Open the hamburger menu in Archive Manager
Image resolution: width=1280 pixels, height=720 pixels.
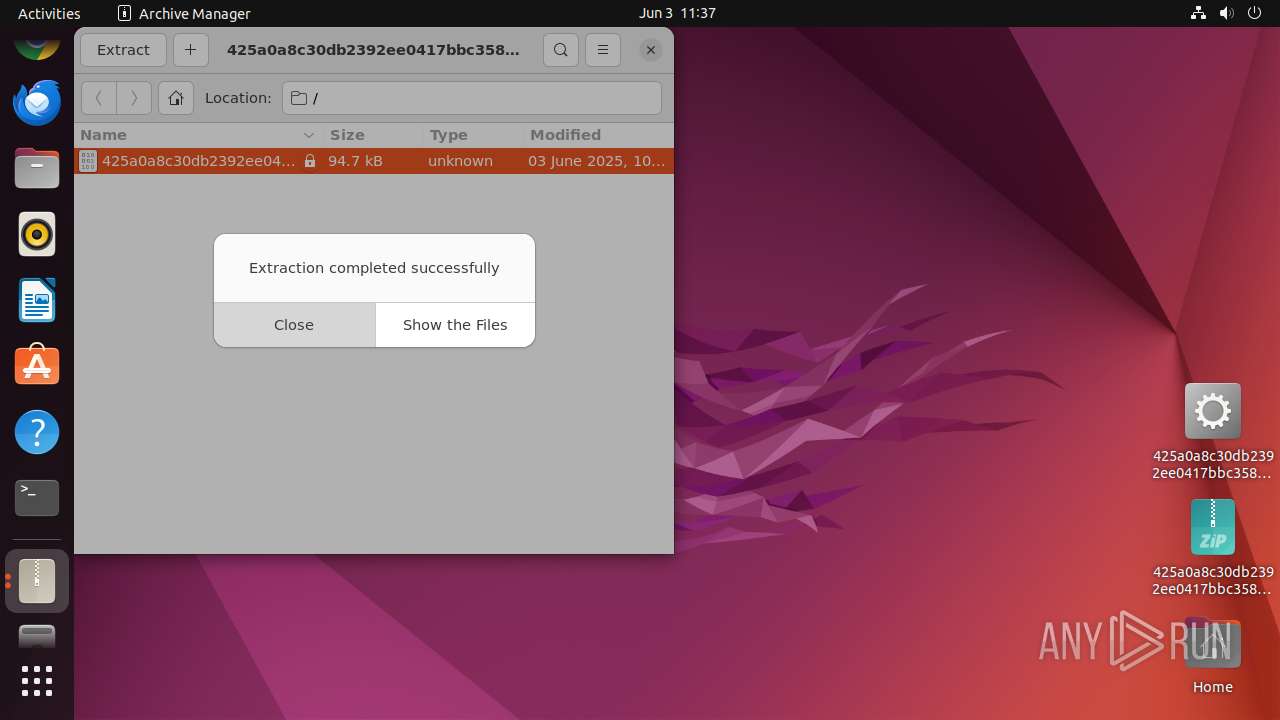(602, 50)
